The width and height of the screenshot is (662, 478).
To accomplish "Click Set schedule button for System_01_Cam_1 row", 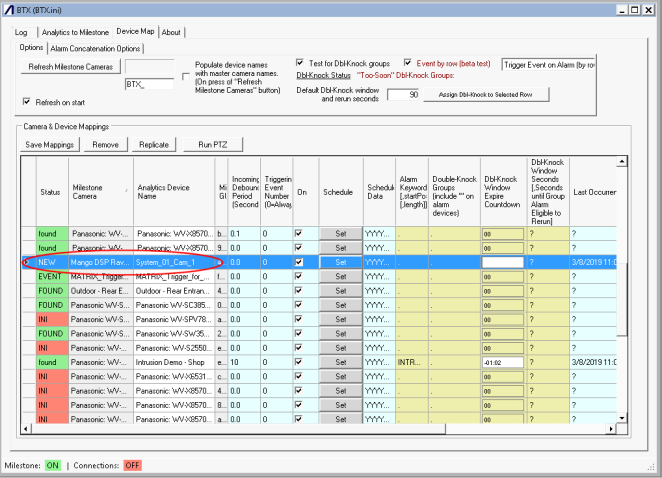I will [341, 262].
